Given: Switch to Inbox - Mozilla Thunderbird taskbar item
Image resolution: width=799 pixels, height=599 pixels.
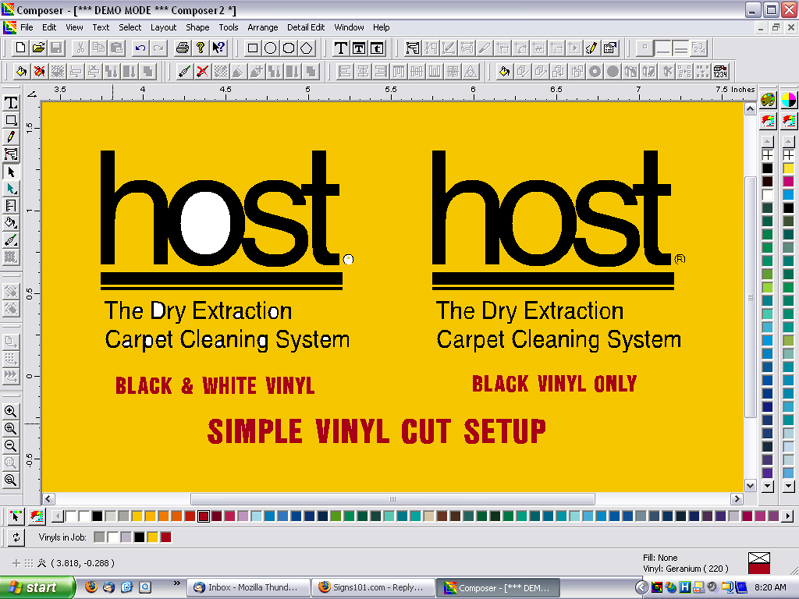Looking at the screenshot, I should pos(249,587).
